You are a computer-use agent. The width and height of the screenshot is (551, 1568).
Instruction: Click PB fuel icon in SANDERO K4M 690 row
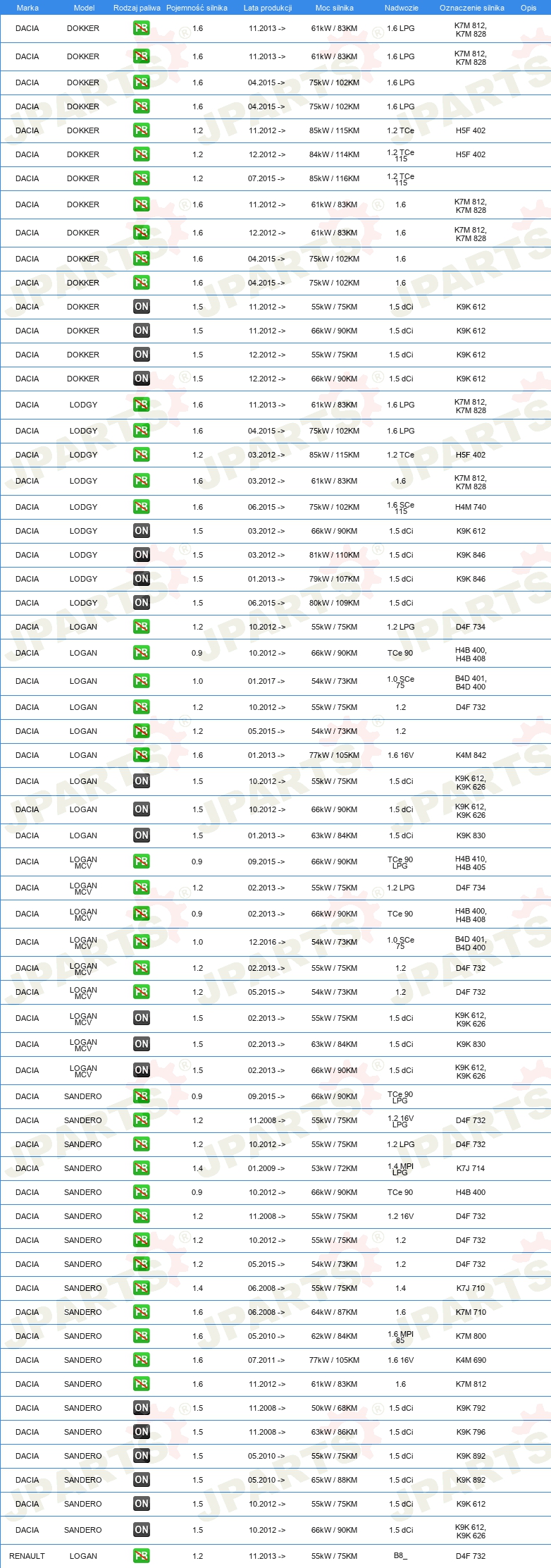[141, 1360]
